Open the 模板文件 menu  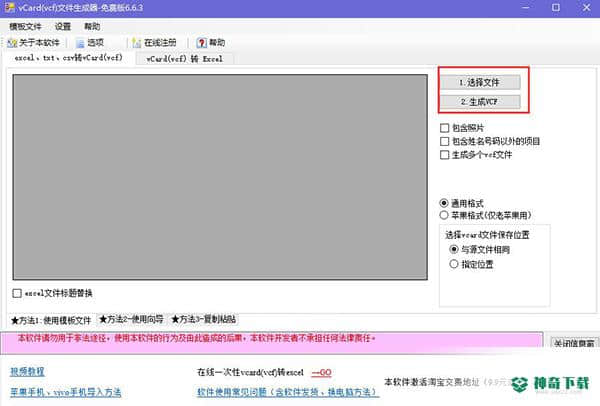25,26
